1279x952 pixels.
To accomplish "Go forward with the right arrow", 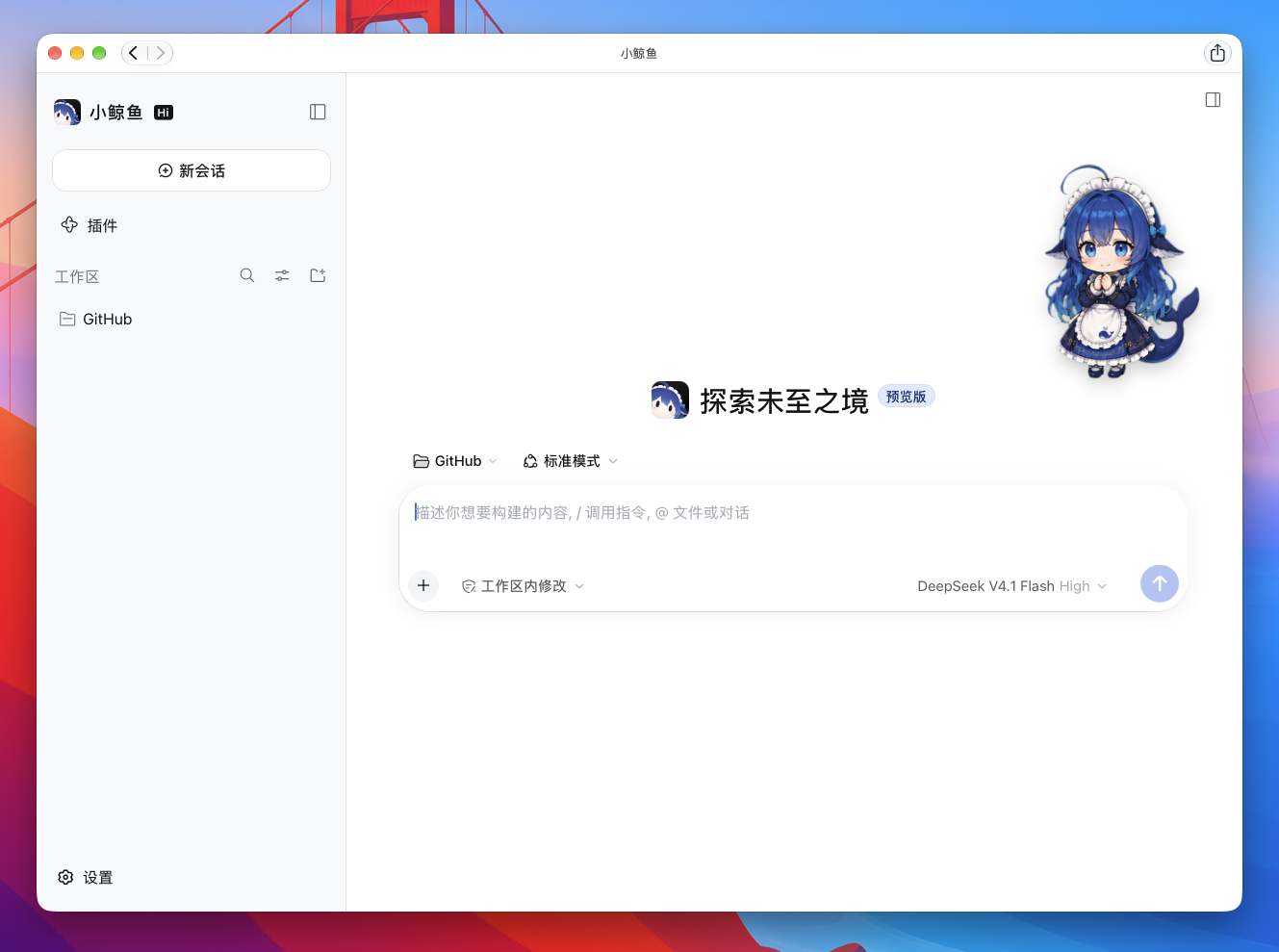I will coord(161,53).
